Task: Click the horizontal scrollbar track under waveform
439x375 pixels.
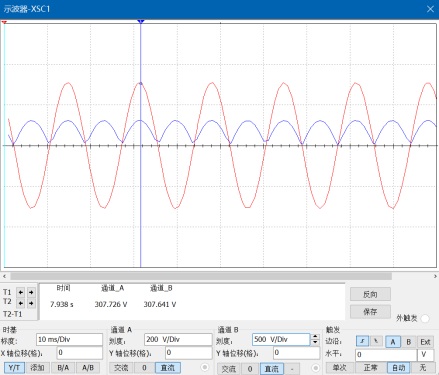Action: (201, 276)
